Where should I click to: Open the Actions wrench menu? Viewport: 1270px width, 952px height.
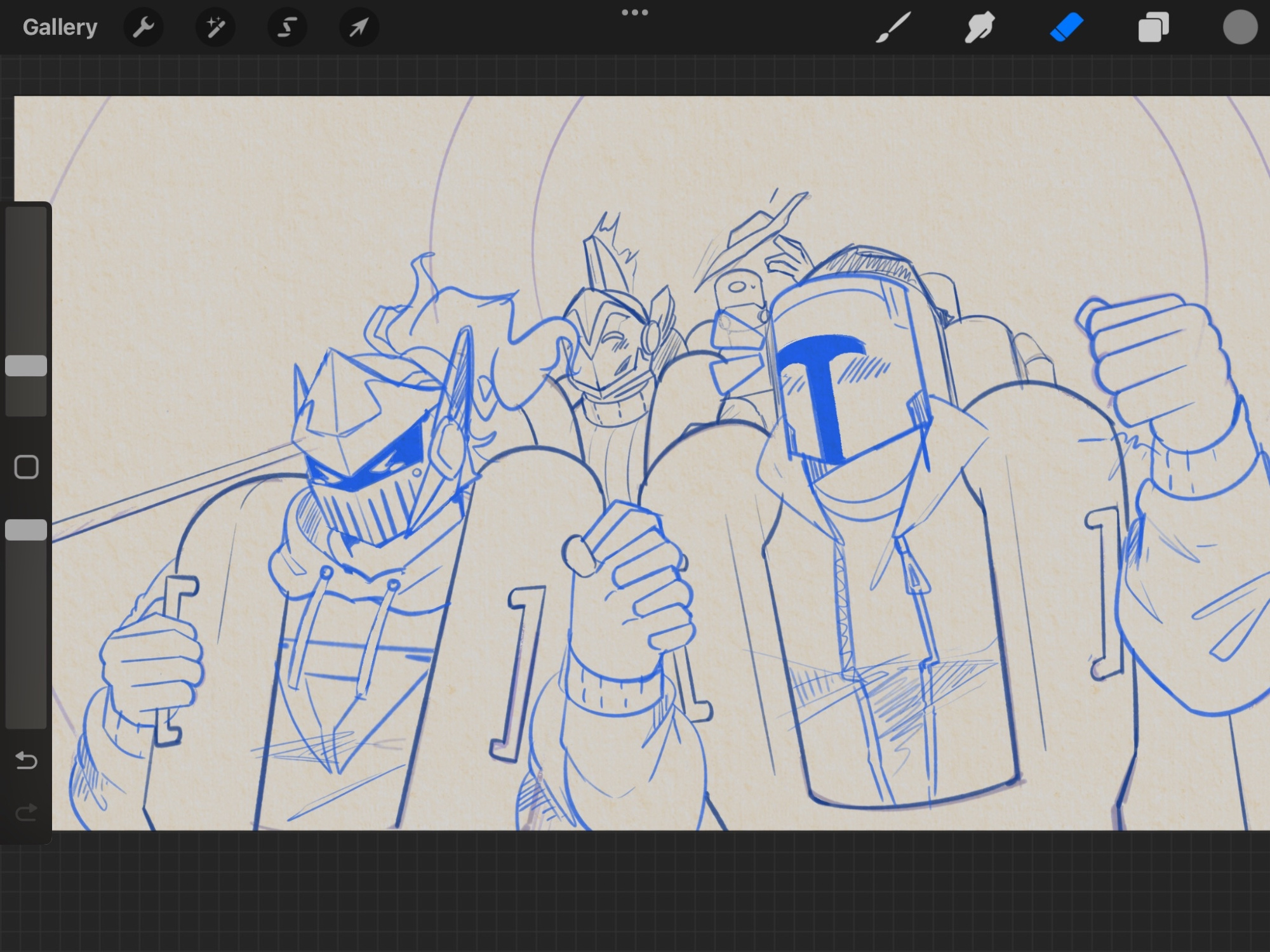144,27
